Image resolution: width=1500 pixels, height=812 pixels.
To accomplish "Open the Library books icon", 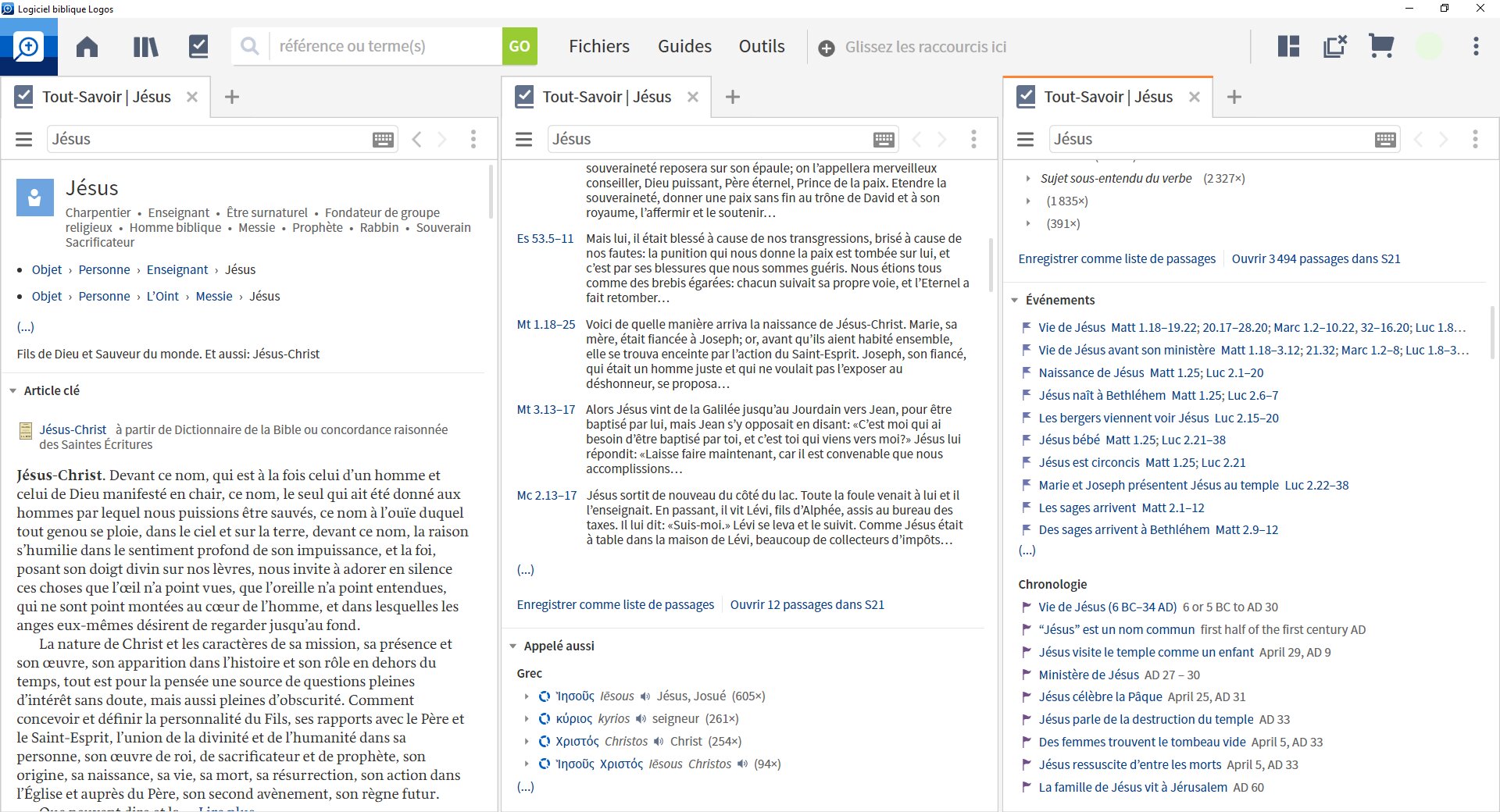I will coord(145,47).
